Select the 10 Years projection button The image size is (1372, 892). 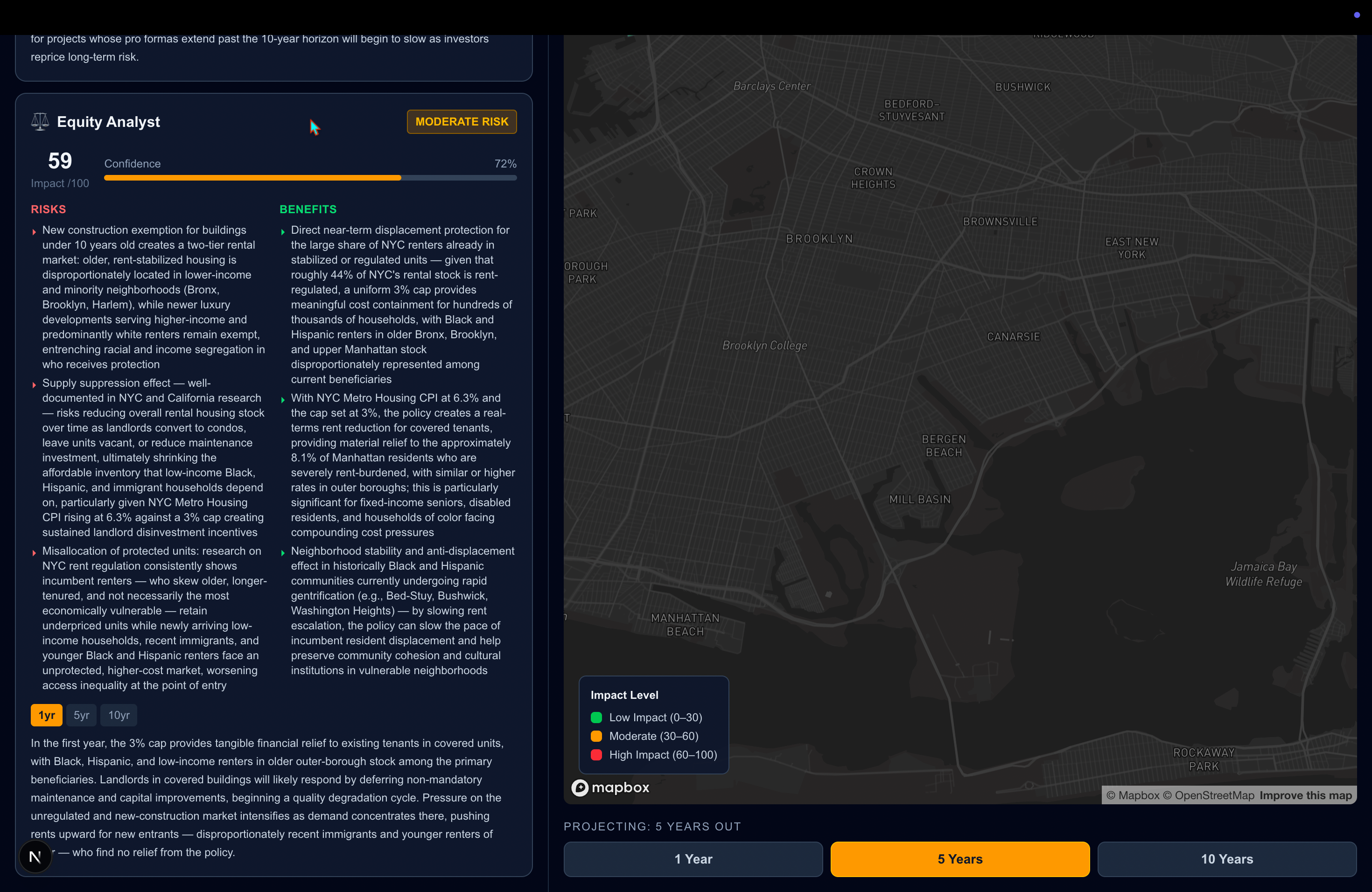click(x=1227, y=858)
